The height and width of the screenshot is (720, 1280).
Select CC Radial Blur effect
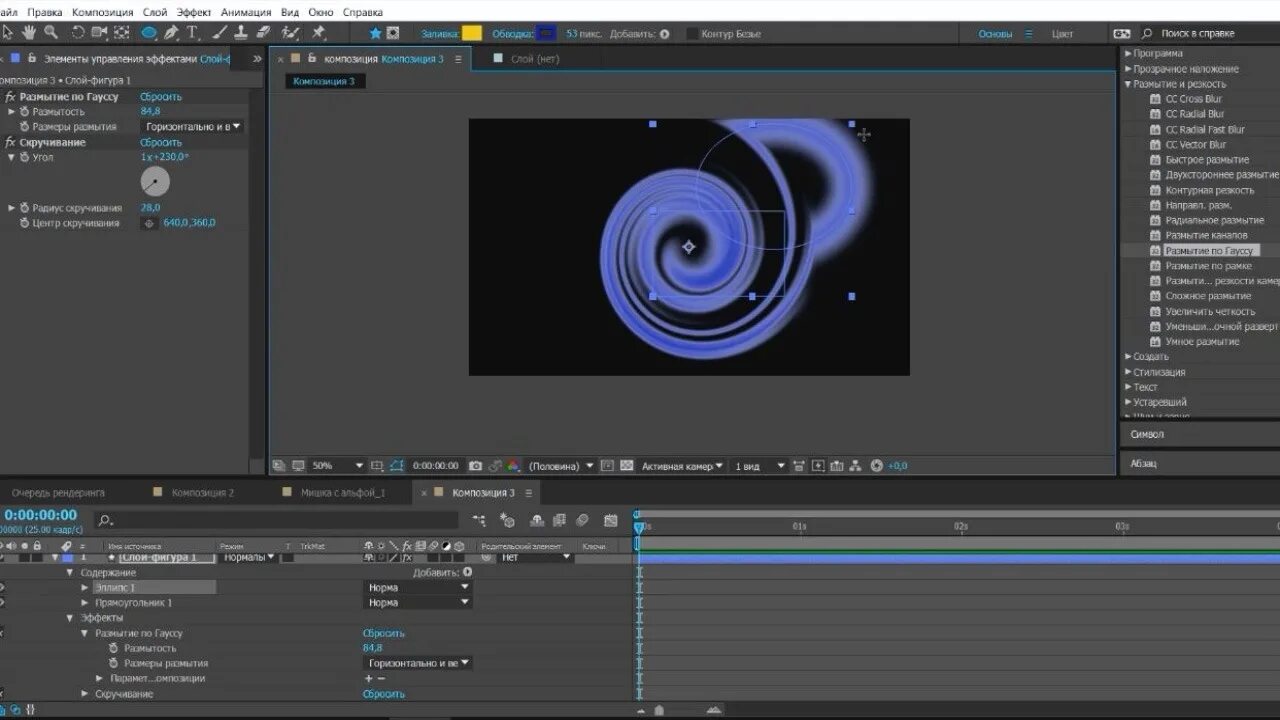coord(1194,114)
